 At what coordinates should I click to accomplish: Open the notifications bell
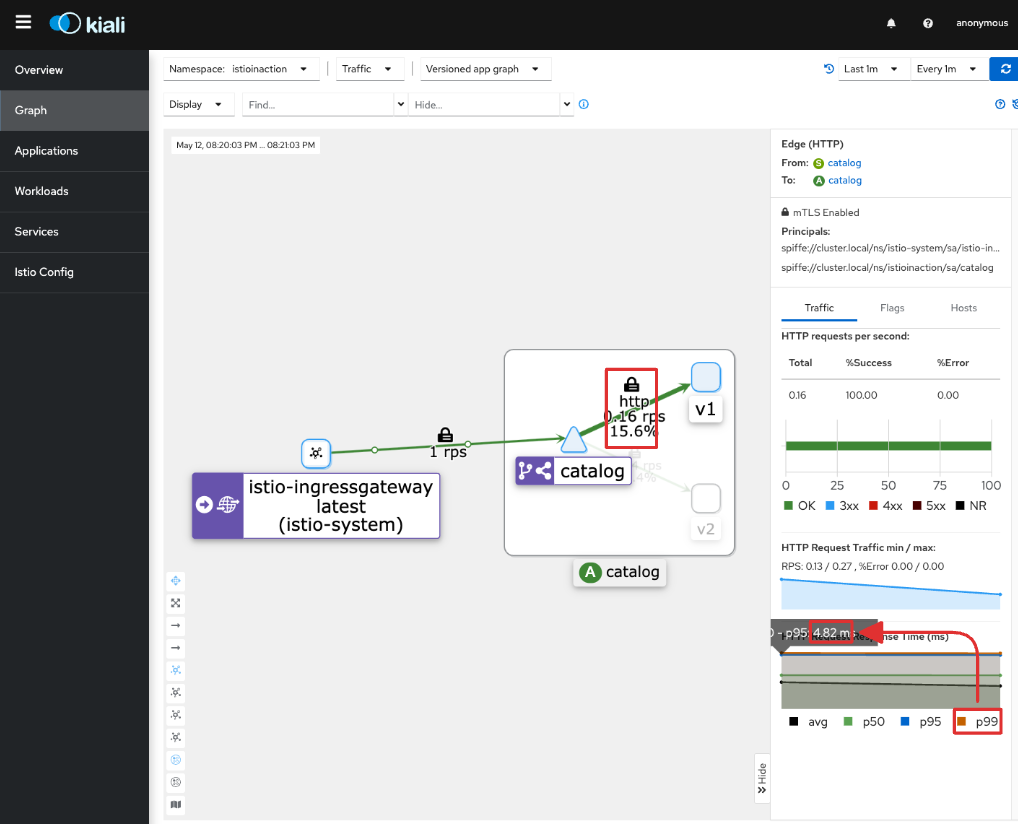[x=891, y=23]
